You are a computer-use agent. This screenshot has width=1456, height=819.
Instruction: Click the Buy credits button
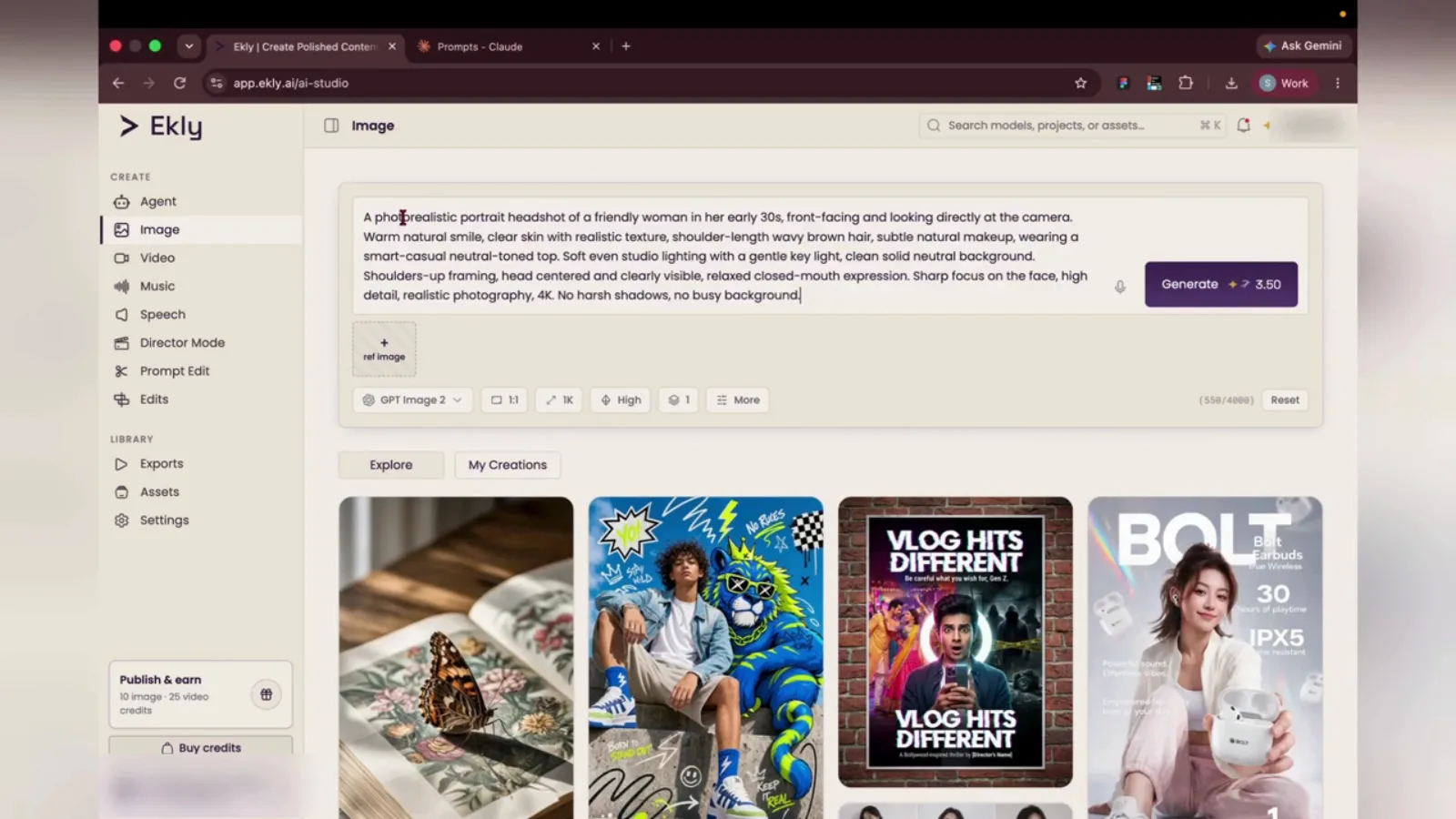(201, 747)
